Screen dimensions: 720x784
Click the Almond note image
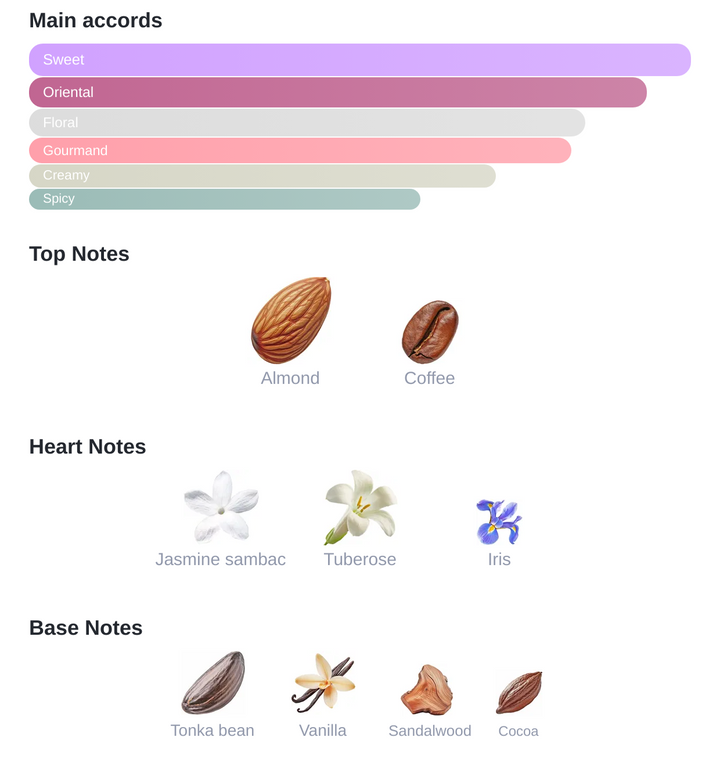[290, 320]
